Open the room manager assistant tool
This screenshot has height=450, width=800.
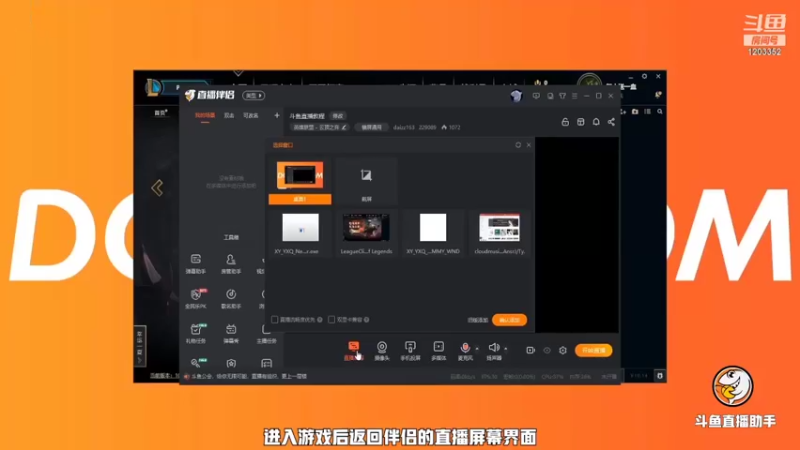(231, 264)
